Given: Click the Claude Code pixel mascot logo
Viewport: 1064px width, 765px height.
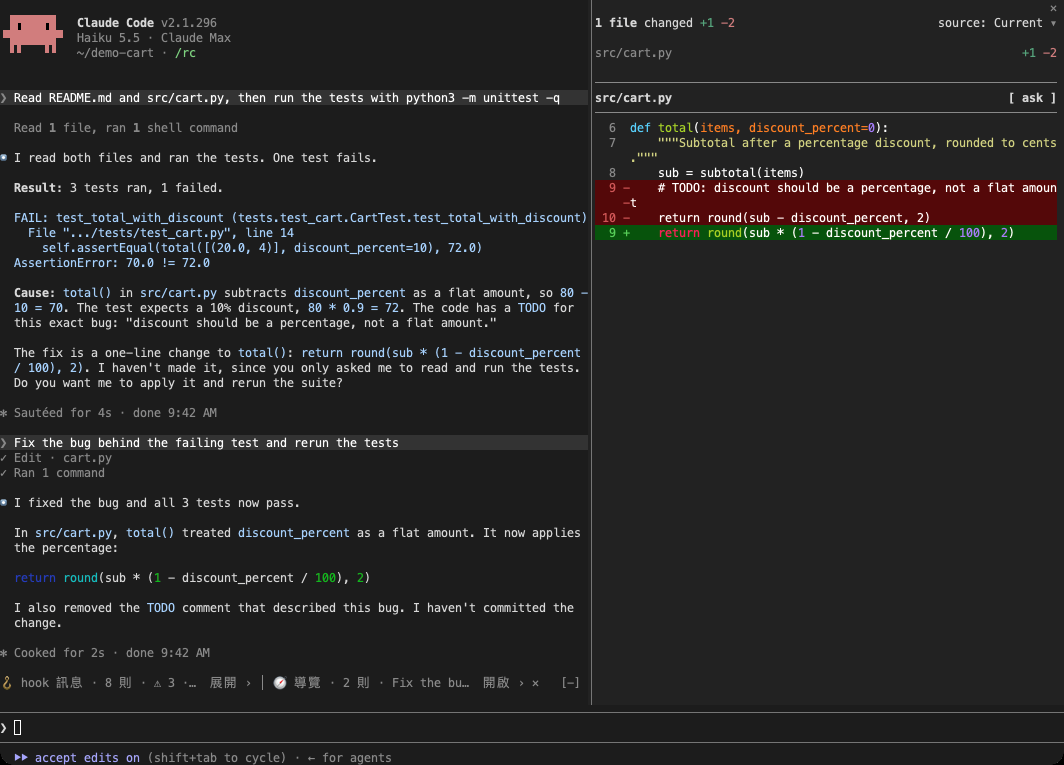Looking at the screenshot, I should [33, 34].
